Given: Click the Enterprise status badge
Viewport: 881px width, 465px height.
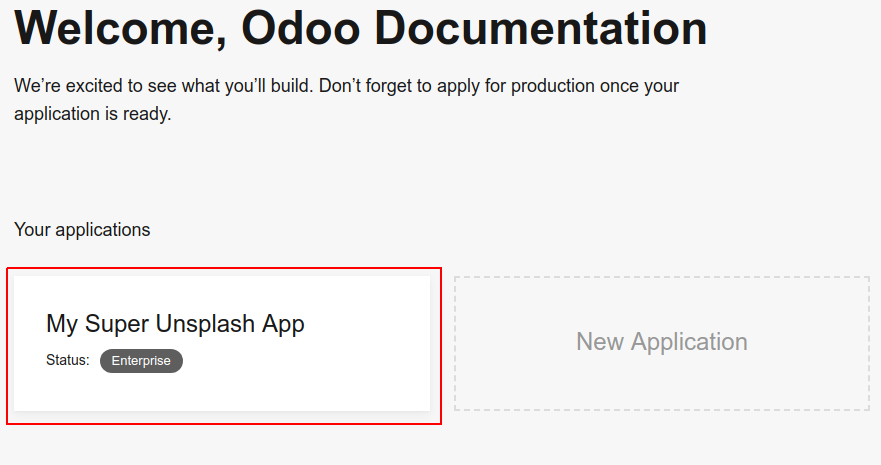Looking at the screenshot, I should [x=141, y=361].
